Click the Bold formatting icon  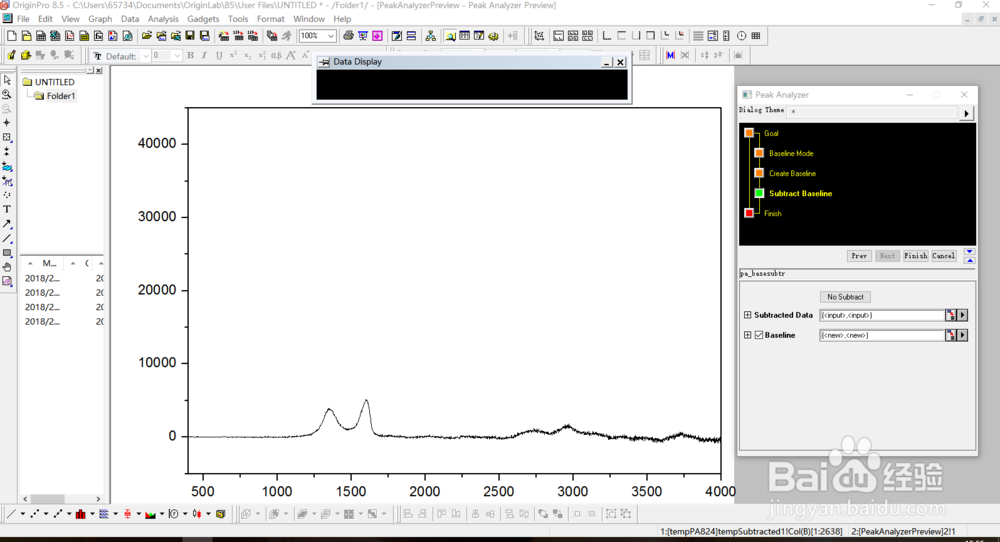point(190,55)
